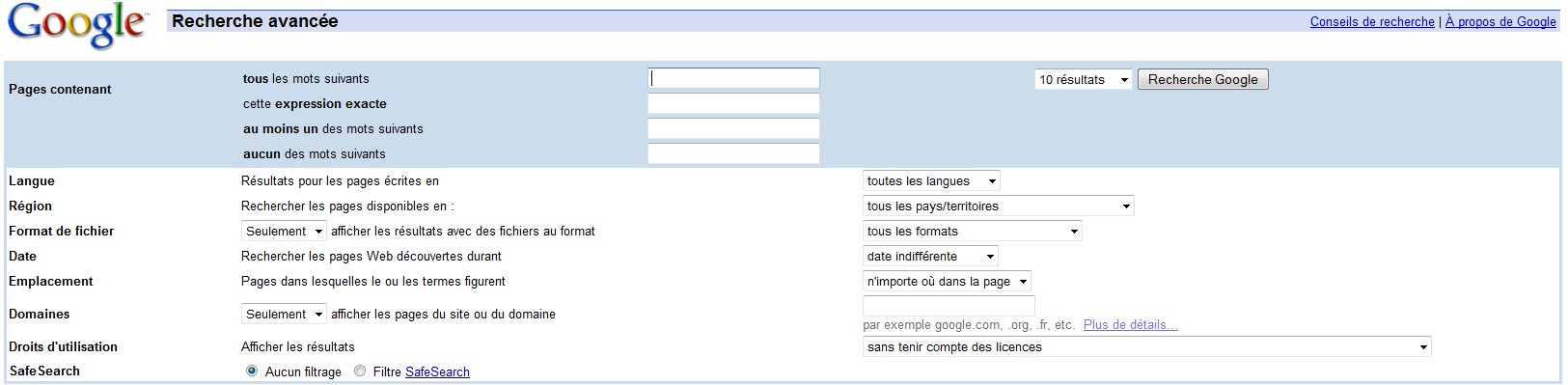Click the Recherche Google button
Viewport: 1568px width, 385px height.
tap(1203, 80)
